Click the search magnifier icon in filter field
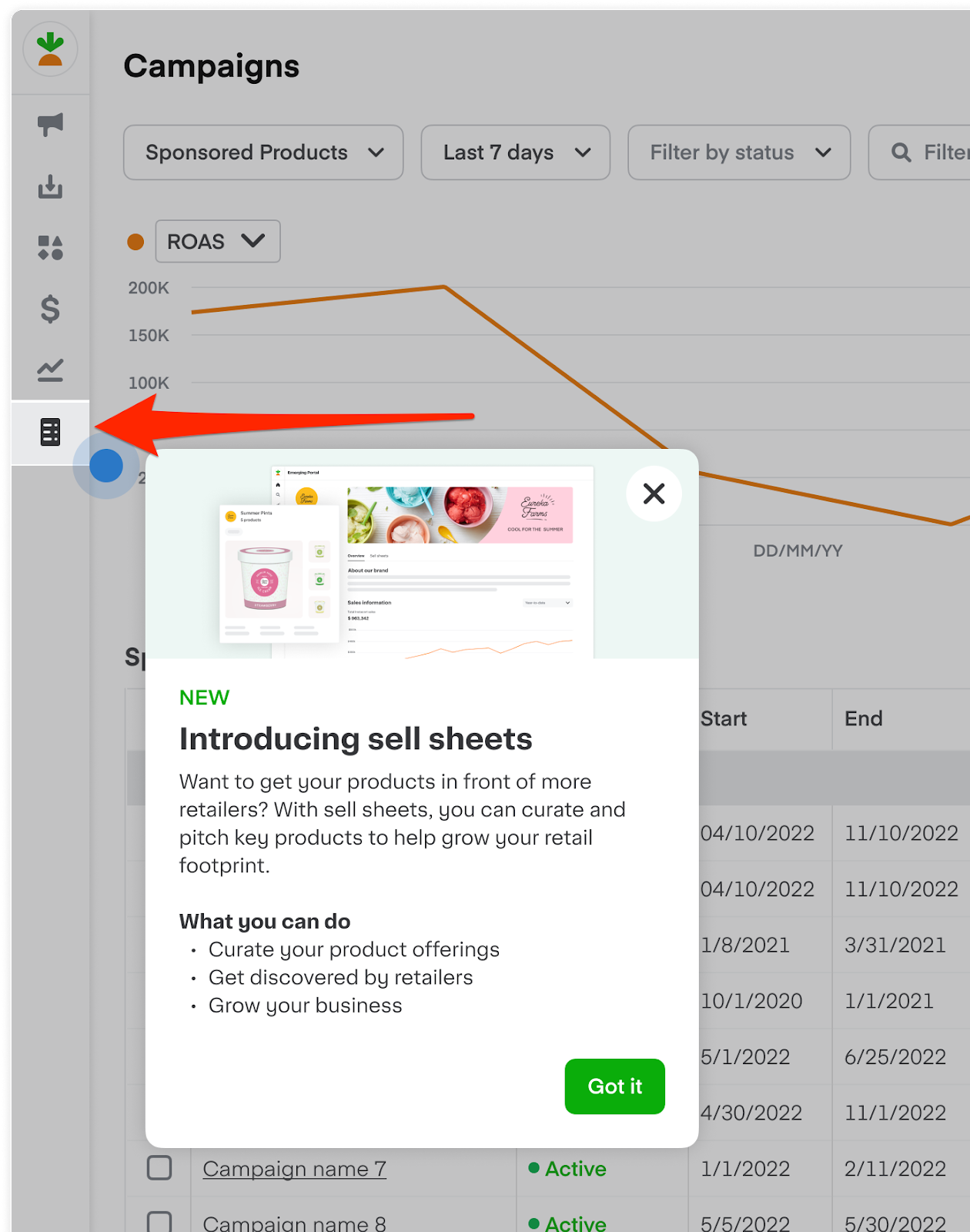This screenshot has height=1232, width=970. point(901,152)
